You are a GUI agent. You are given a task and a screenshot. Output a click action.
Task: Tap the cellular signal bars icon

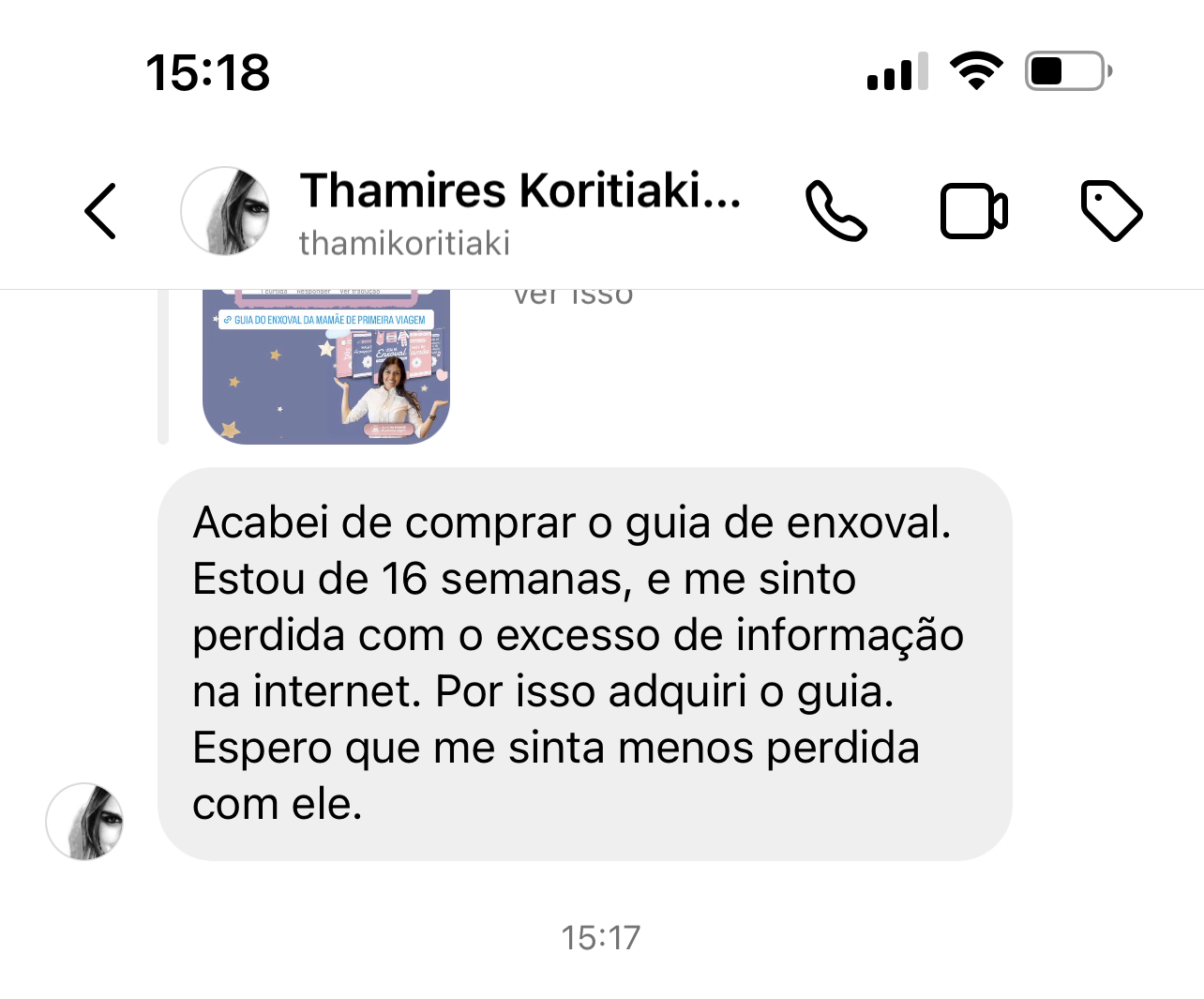click(897, 71)
